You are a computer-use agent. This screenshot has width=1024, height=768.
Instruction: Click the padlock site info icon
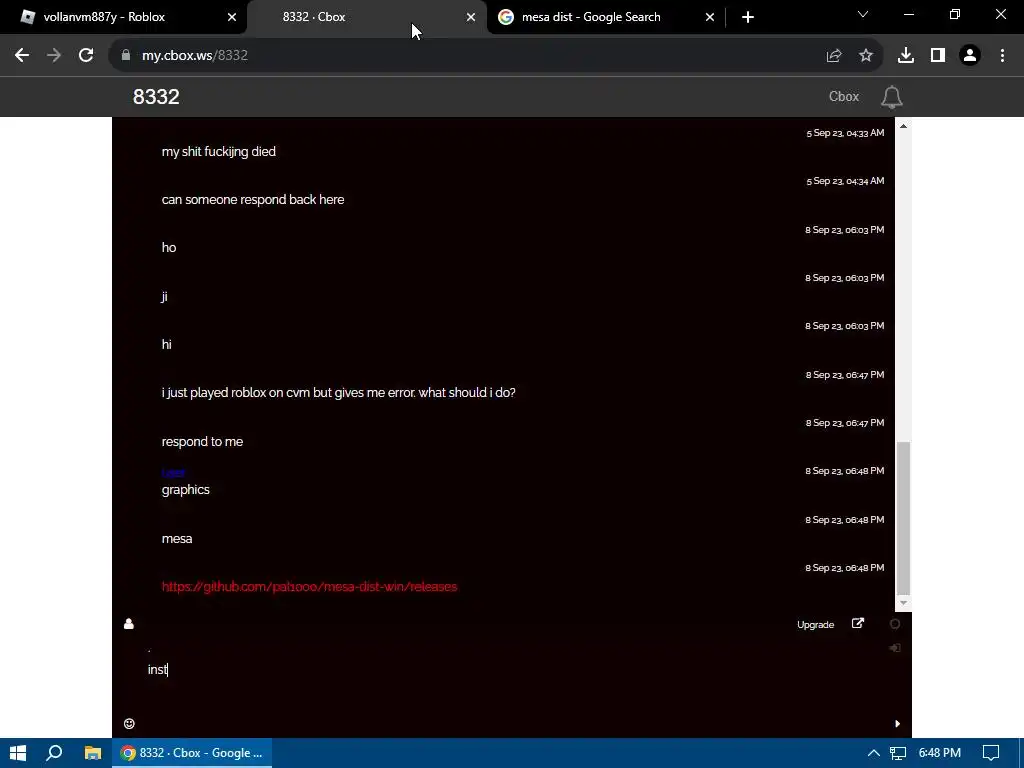(126, 56)
